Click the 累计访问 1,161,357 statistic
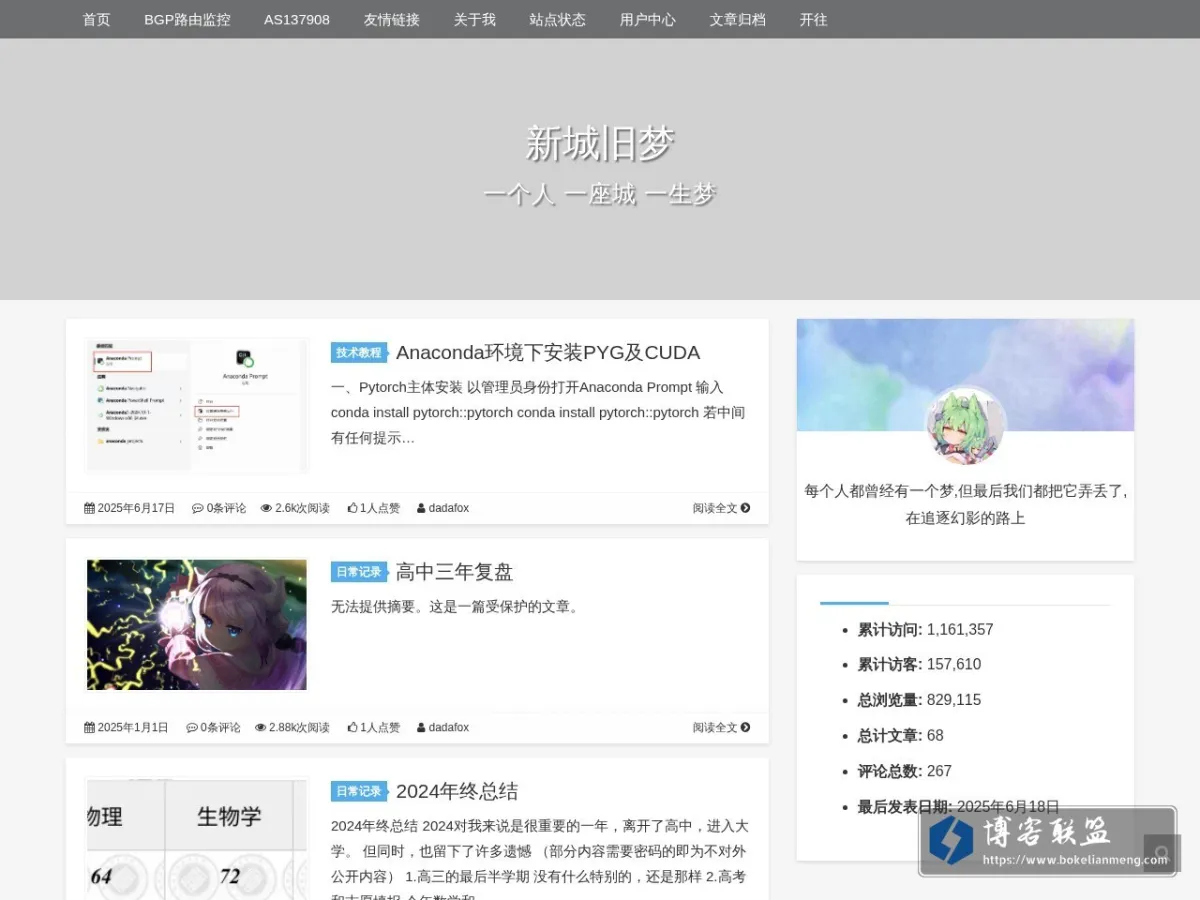This screenshot has width=1200, height=900. click(x=925, y=629)
